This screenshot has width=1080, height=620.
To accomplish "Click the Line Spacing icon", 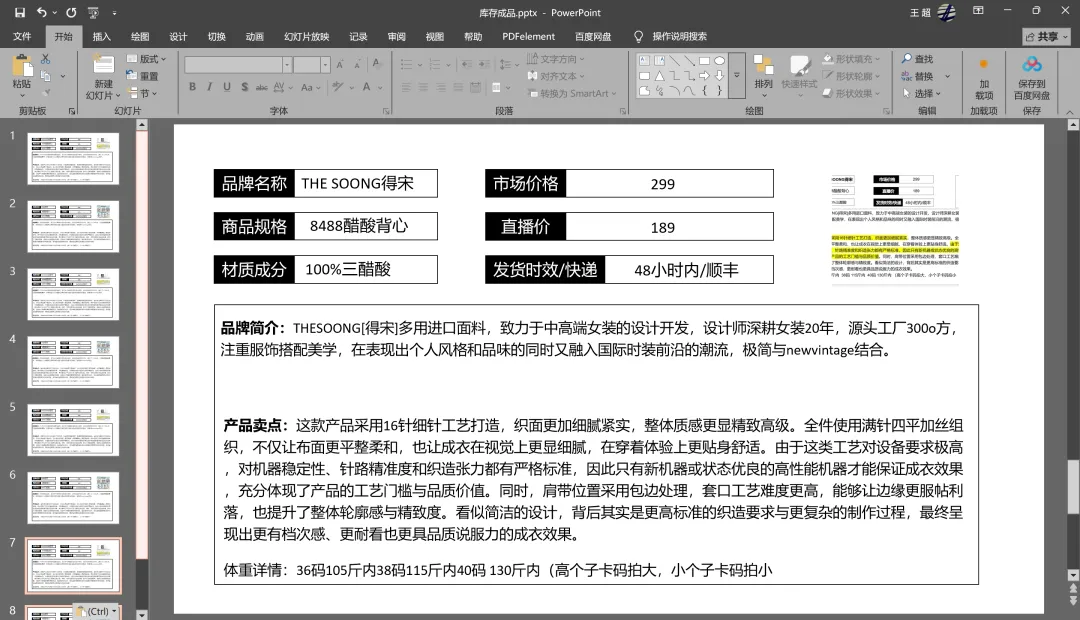I will [506, 65].
